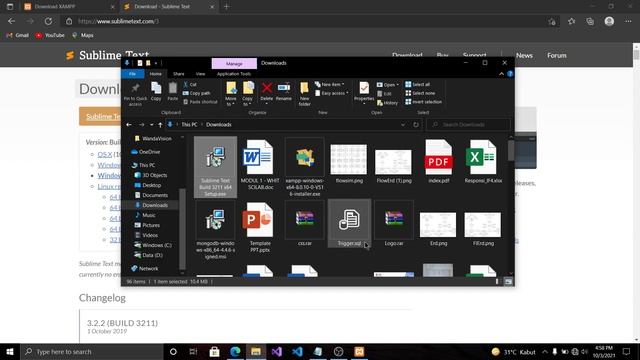Open Forum link on Sublime Text page
The width and height of the screenshot is (640, 360).
click(x=557, y=56)
